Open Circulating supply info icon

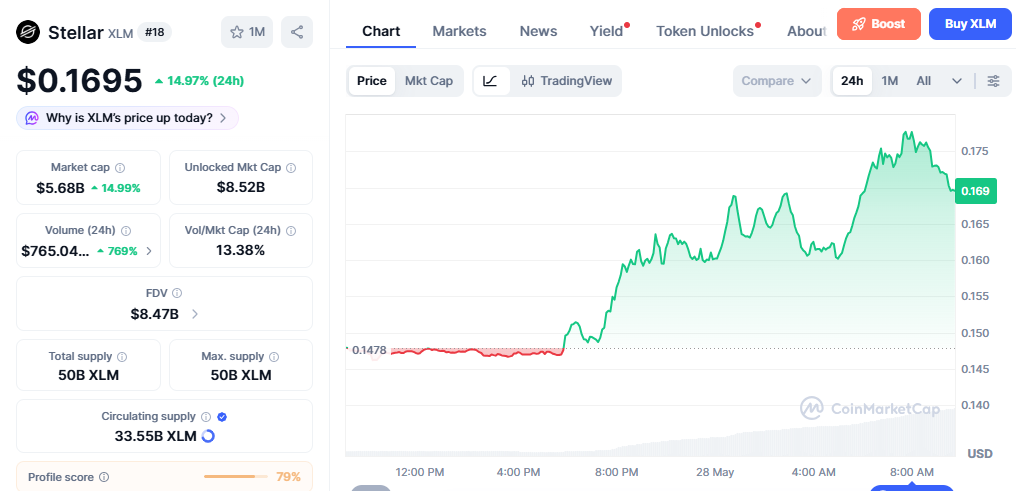[x=206, y=417]
